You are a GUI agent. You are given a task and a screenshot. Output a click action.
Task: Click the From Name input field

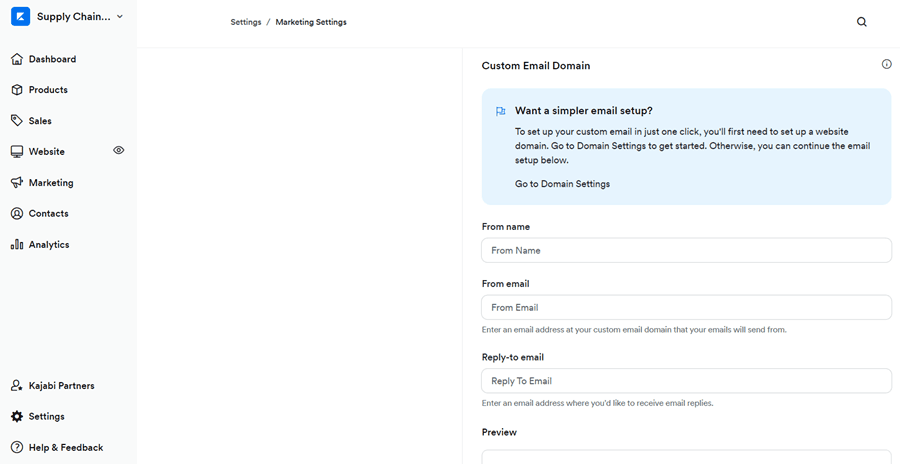click(686, 250)
